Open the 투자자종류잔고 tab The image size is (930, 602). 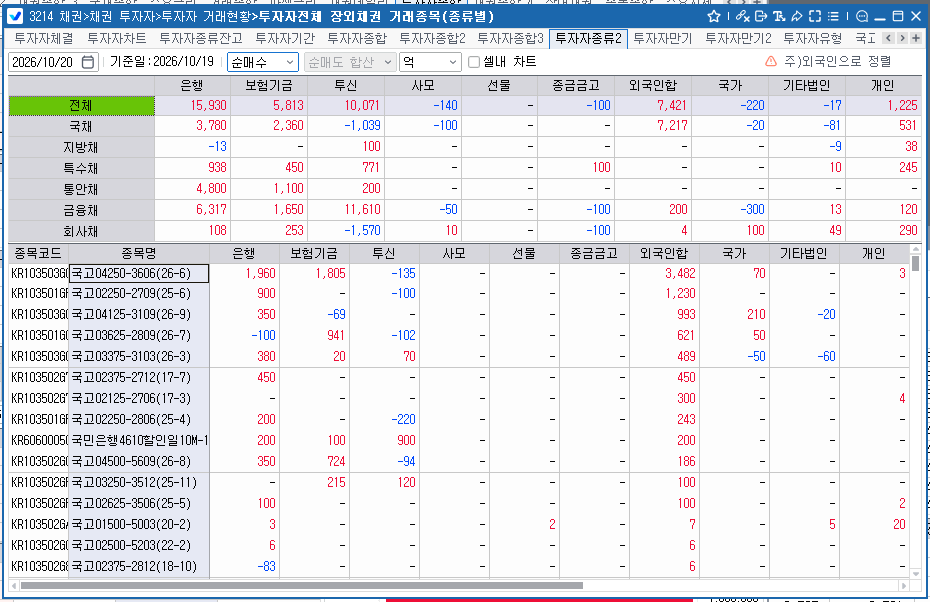pyautogui.click(x=200, y=39)
